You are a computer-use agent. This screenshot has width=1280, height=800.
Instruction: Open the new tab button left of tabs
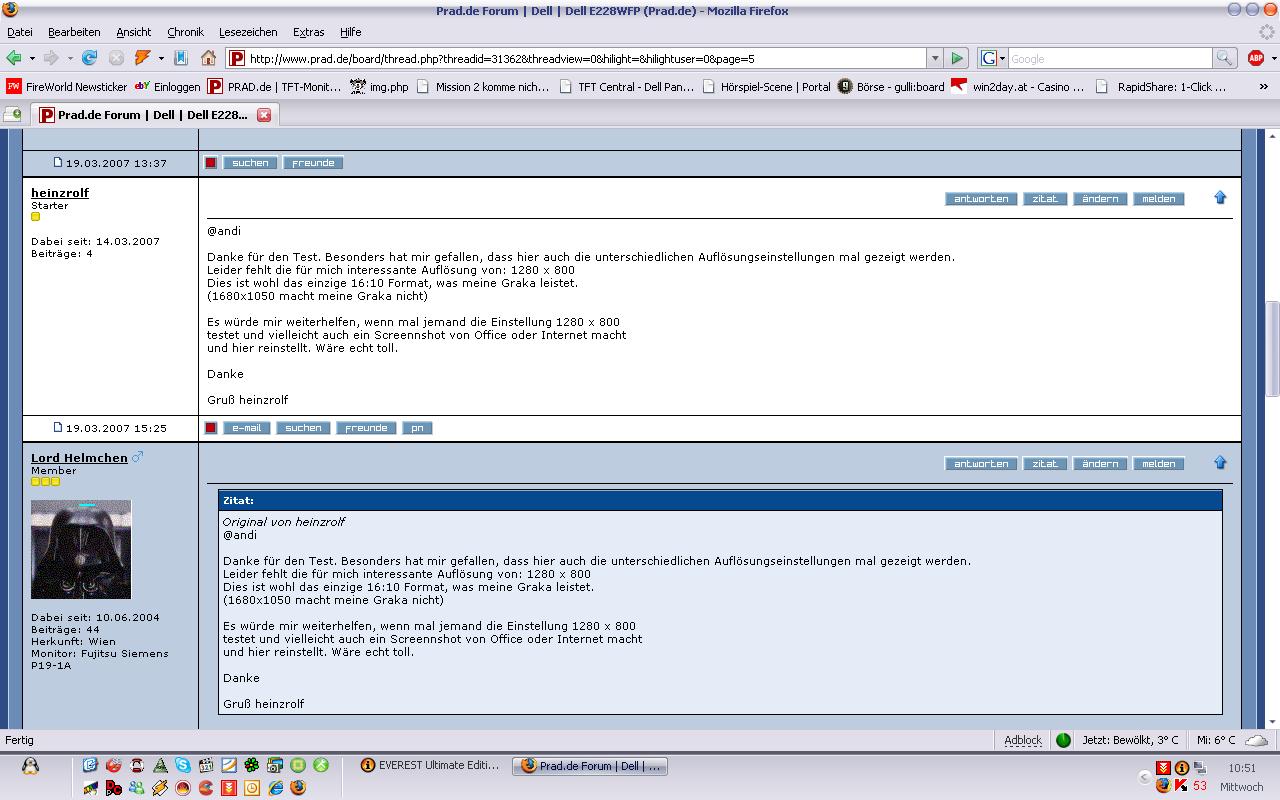pos(12,115)
